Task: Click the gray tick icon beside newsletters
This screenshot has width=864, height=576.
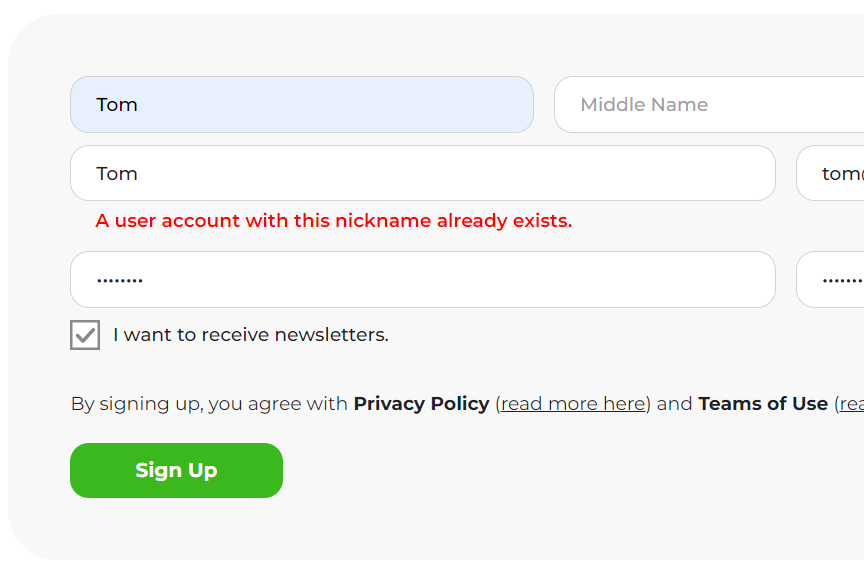Action: (x=85, y=335)
